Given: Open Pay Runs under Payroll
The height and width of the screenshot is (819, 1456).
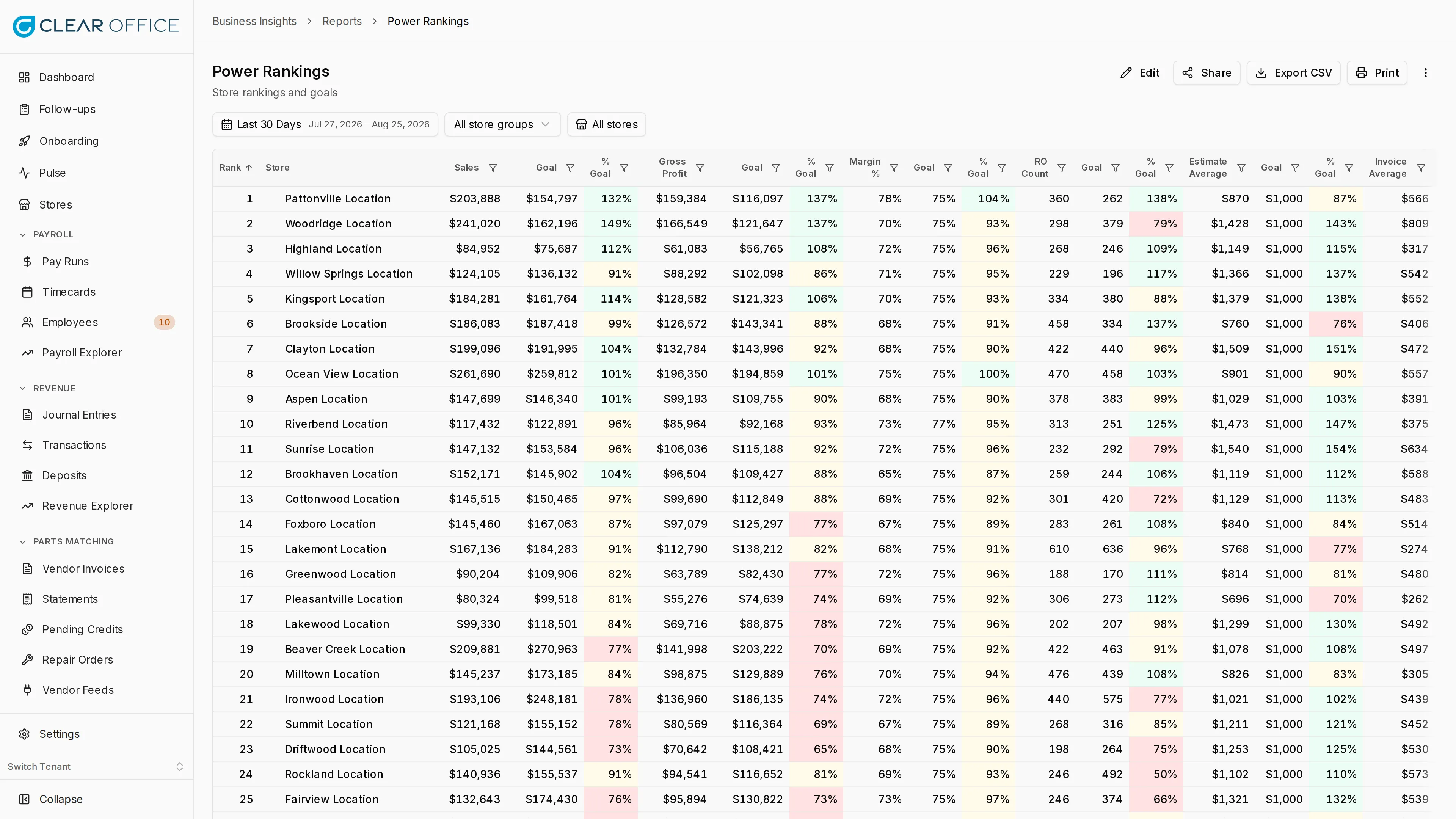Looking at the screenshot, I should [97, 262].
